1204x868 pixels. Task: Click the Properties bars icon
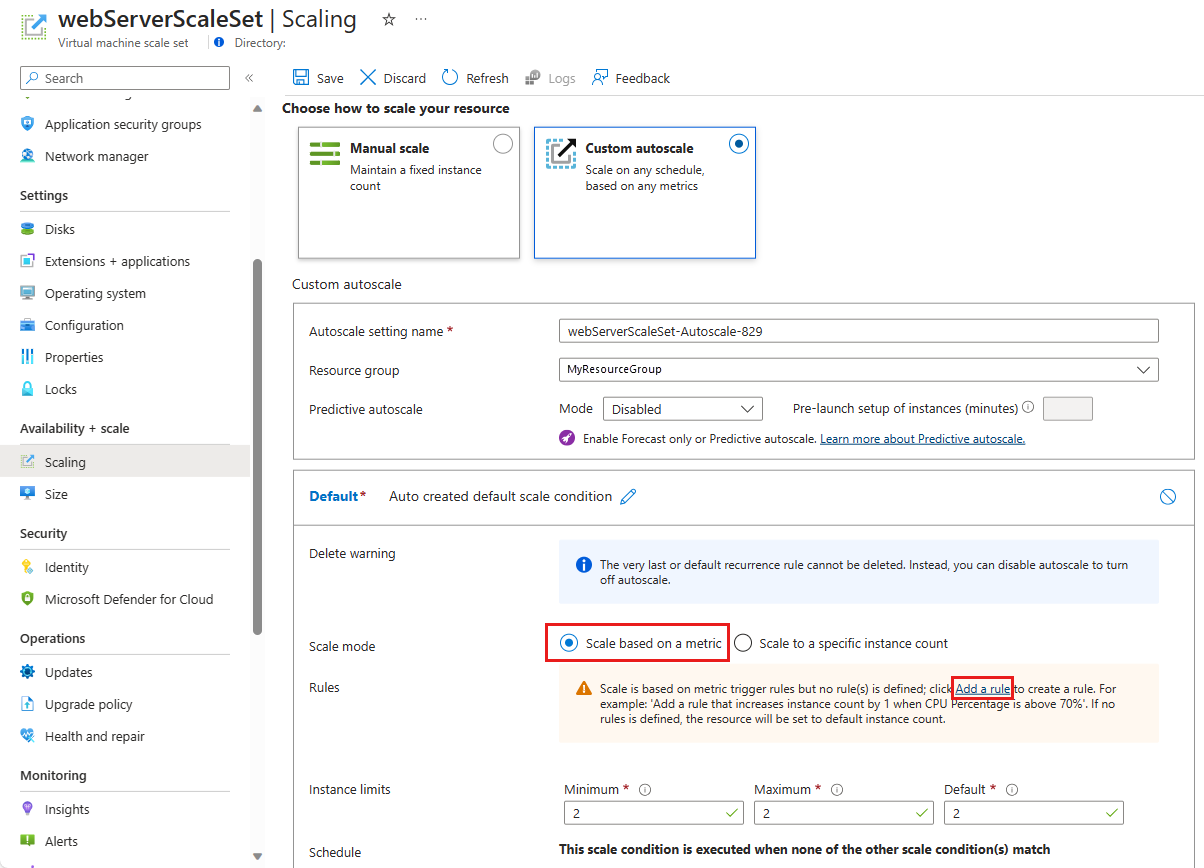click(27, 357)
